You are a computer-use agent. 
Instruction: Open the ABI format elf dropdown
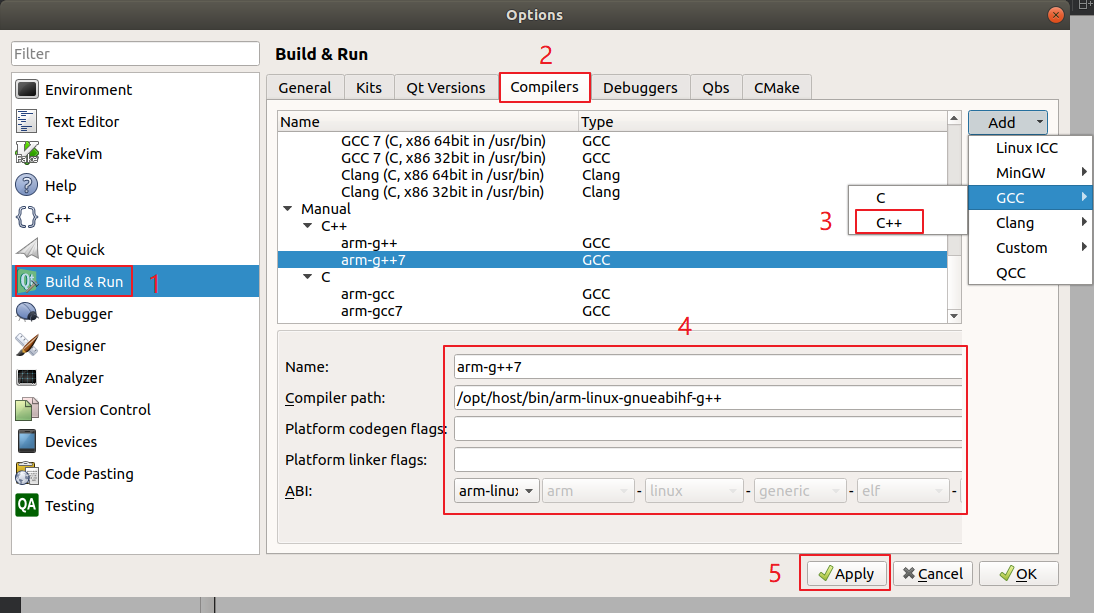coord(903,491)
